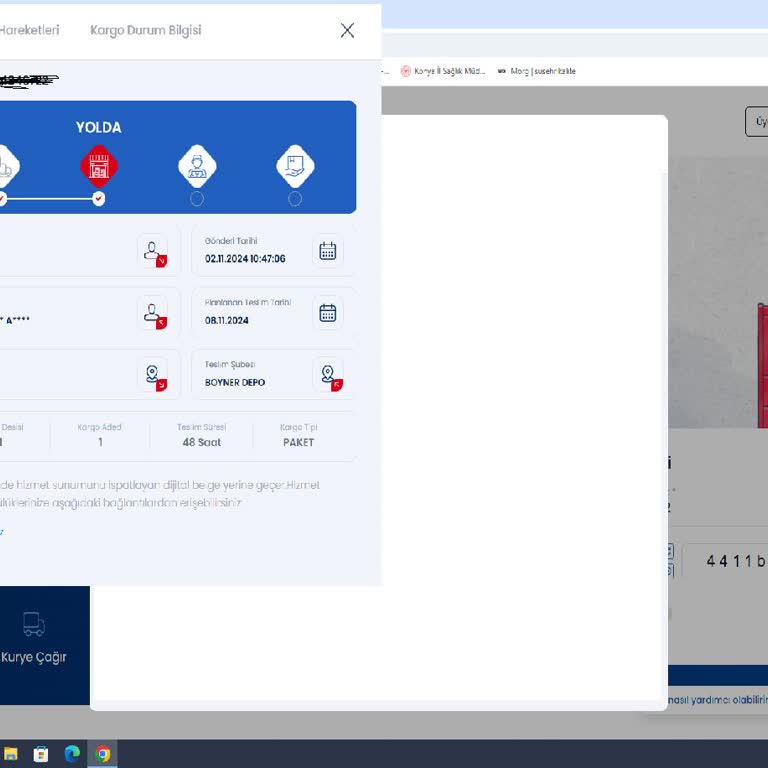The image size is (768, 768).
Task: Click the Chrome icon in the taskbar
Action: point(102,753)
